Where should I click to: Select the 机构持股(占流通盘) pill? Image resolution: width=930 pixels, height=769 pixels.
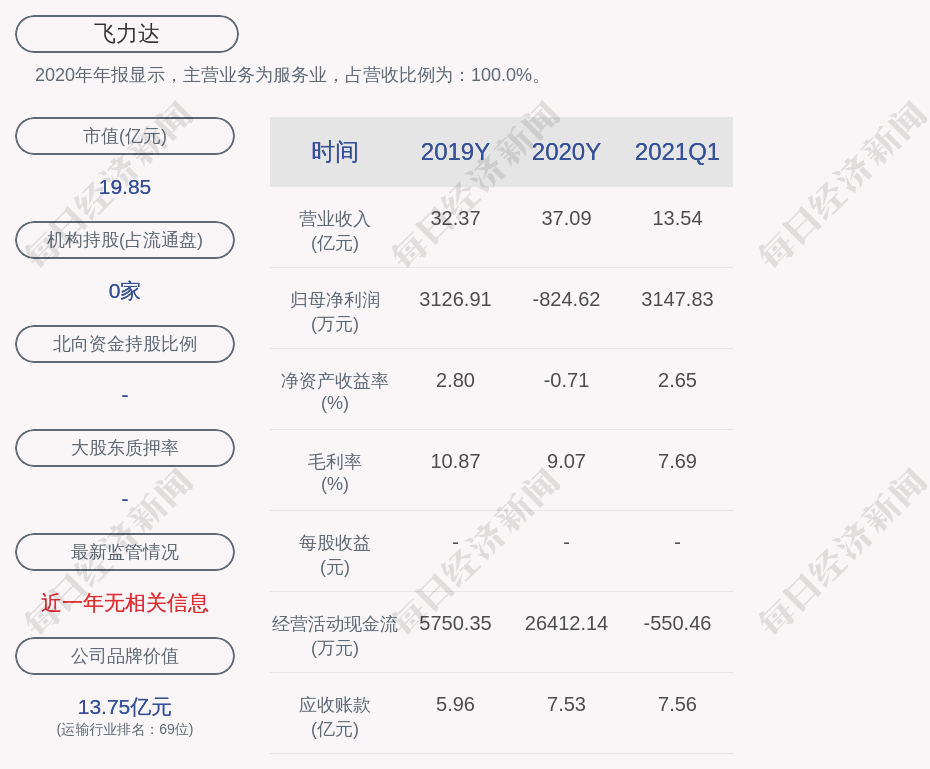tap(125, 240)
